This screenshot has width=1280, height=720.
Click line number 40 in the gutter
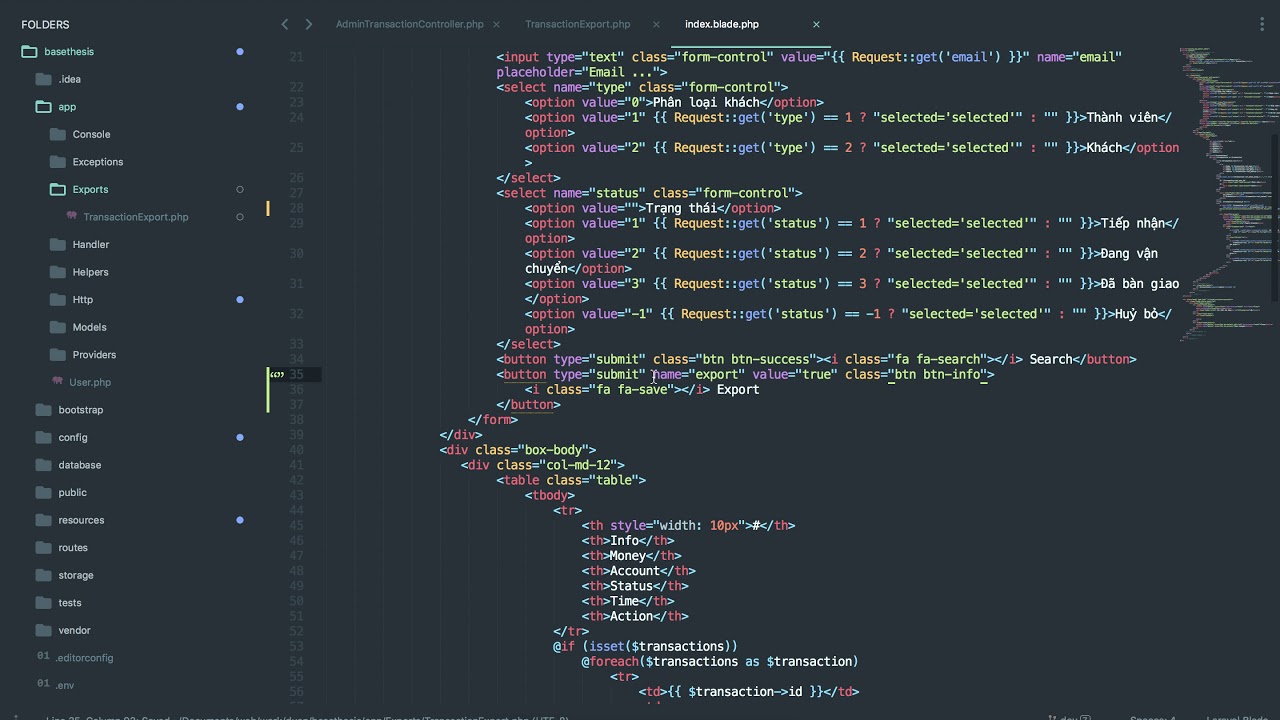point(296,450)
